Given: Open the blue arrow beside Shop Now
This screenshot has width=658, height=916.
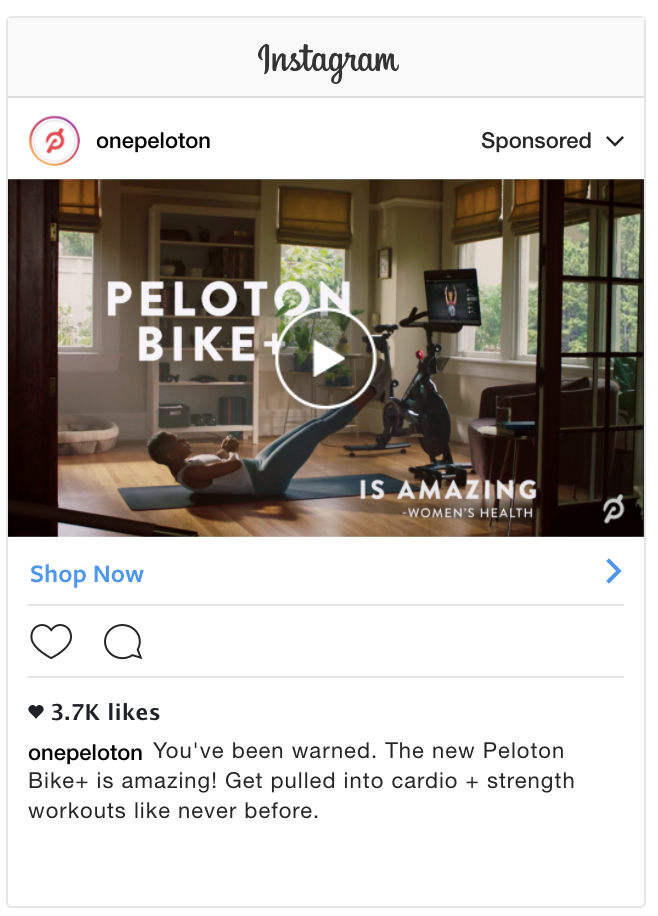Looking at the screenshot, I should pos(614,571).
